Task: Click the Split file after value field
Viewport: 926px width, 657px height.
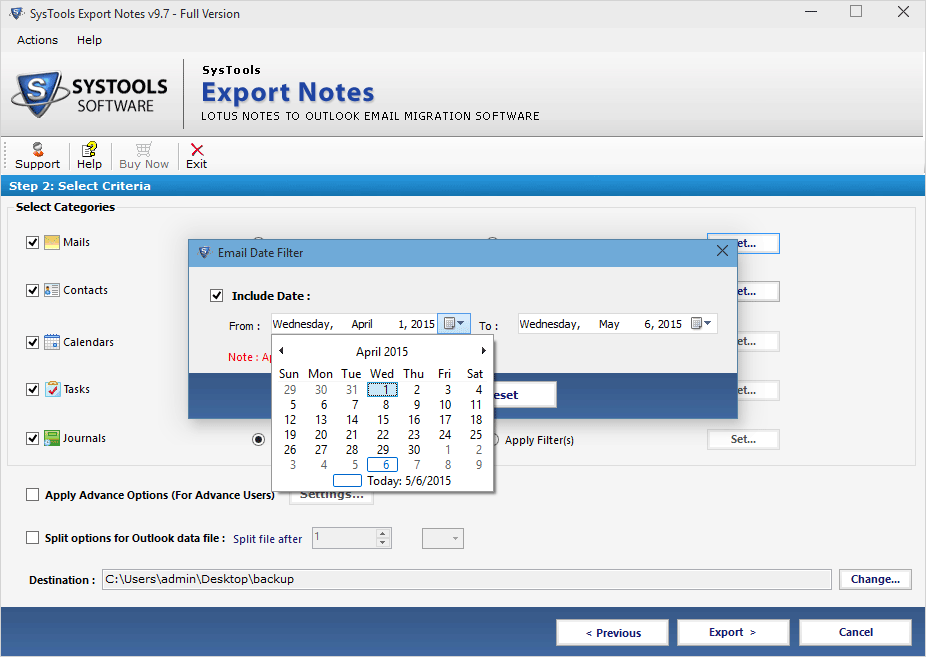Action: [x=344, y=538]
